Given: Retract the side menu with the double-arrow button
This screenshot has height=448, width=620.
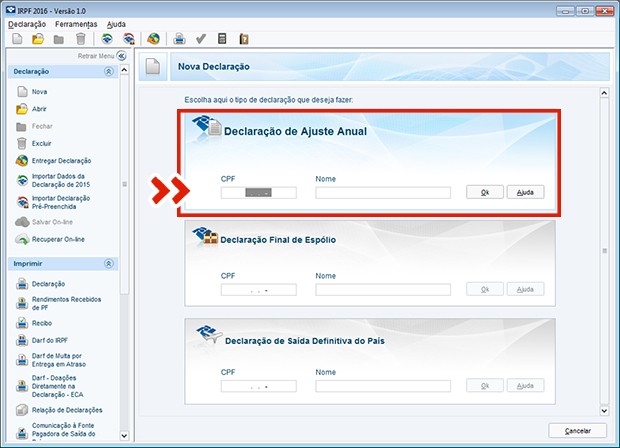Looking at the screenshot, I should tap(121, 56).
